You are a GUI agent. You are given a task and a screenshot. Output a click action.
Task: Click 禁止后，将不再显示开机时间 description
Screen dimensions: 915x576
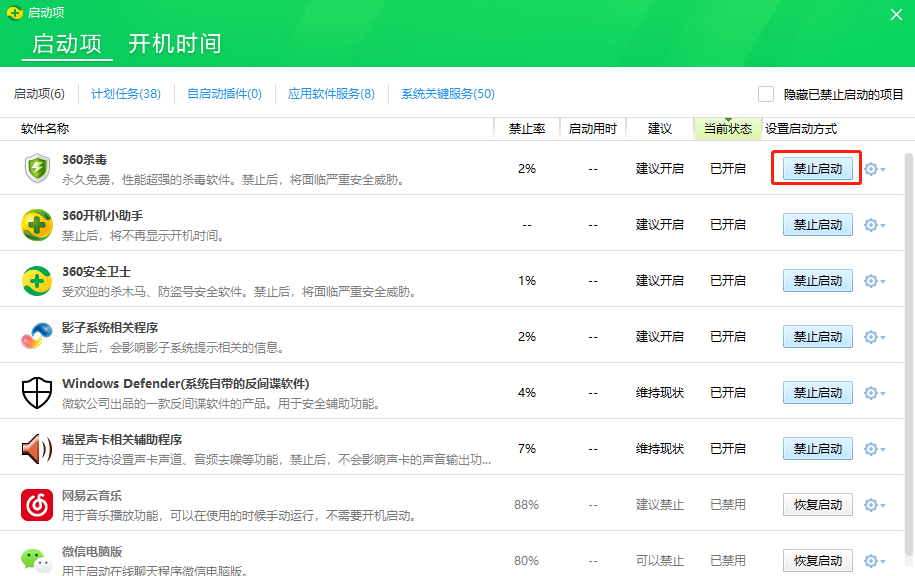144,236
